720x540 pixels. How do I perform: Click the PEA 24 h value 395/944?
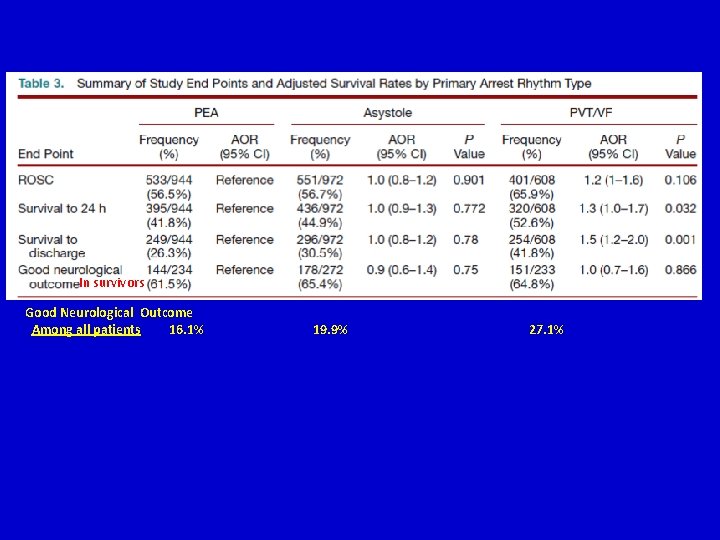[169, 208]
